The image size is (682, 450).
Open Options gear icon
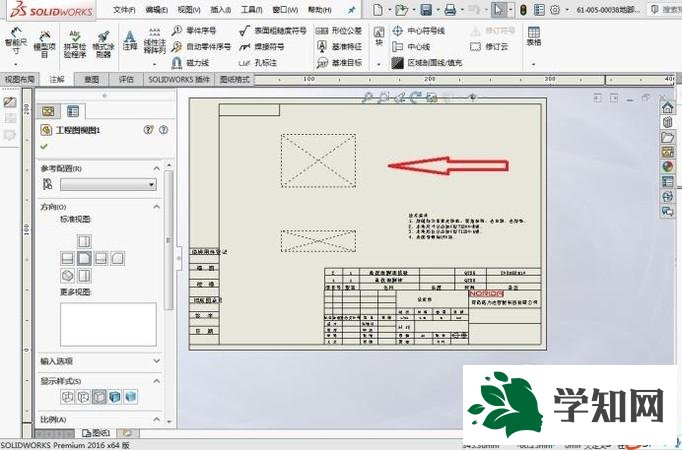pyautogui.click(x=555, y=10)
